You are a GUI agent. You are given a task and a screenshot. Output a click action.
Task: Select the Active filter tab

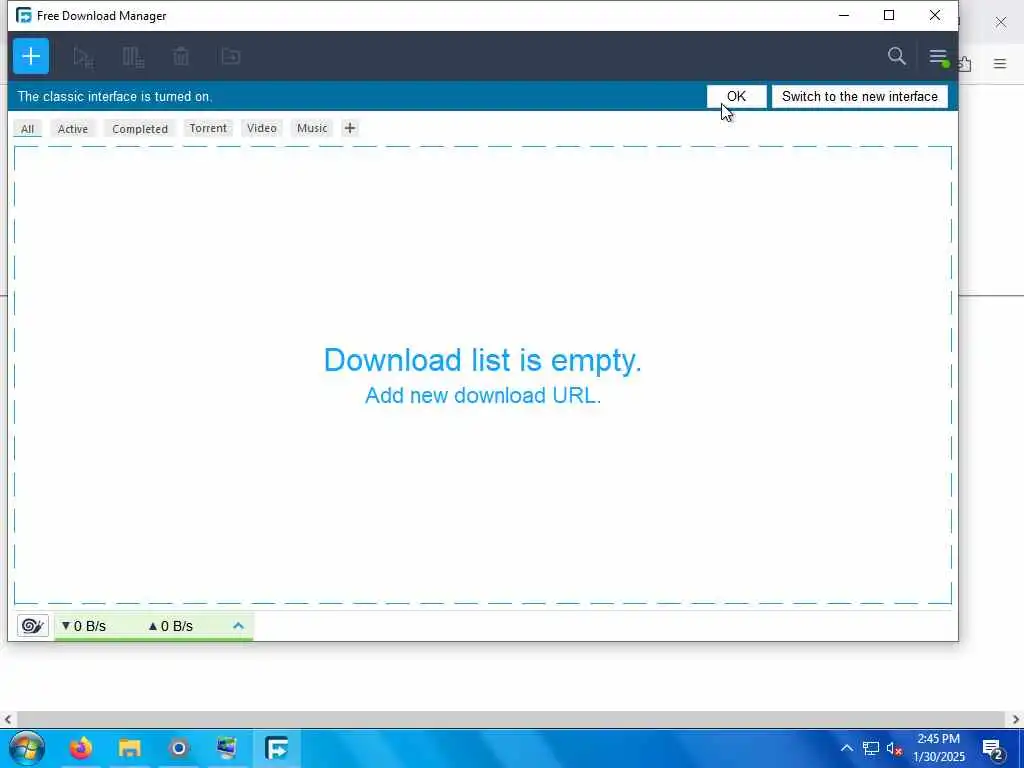tap(72, 129)
